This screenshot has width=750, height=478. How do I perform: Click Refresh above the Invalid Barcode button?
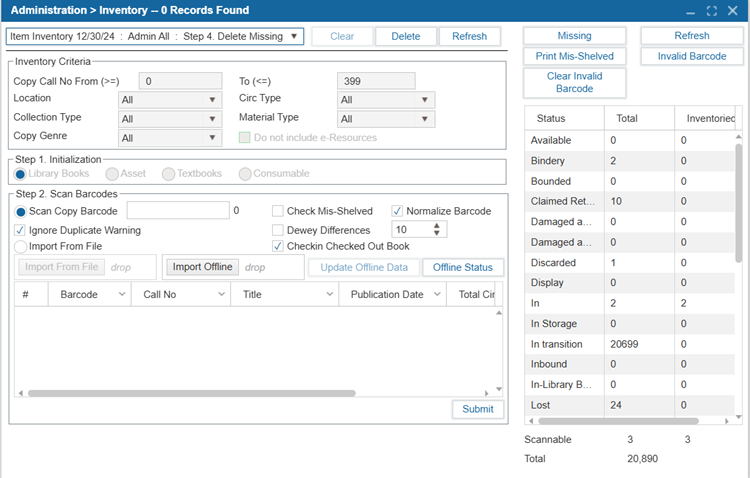tap(692, 36)
